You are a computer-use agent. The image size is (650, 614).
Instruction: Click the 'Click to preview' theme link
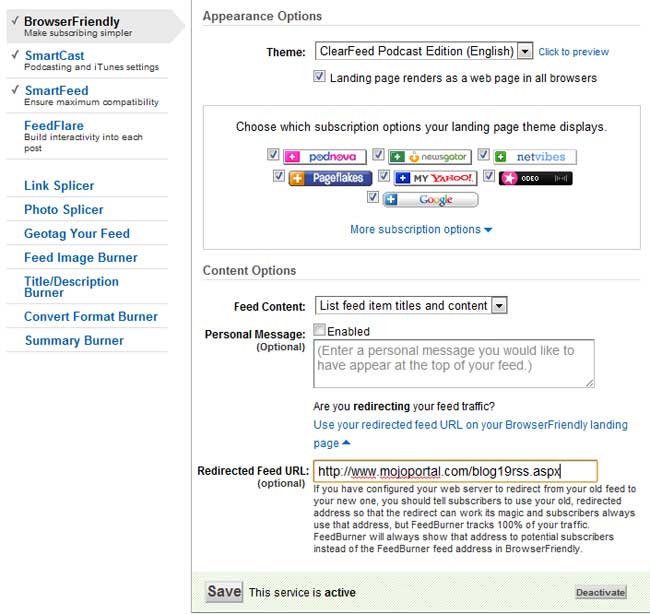pyautogui.click(x=573, y=52)
